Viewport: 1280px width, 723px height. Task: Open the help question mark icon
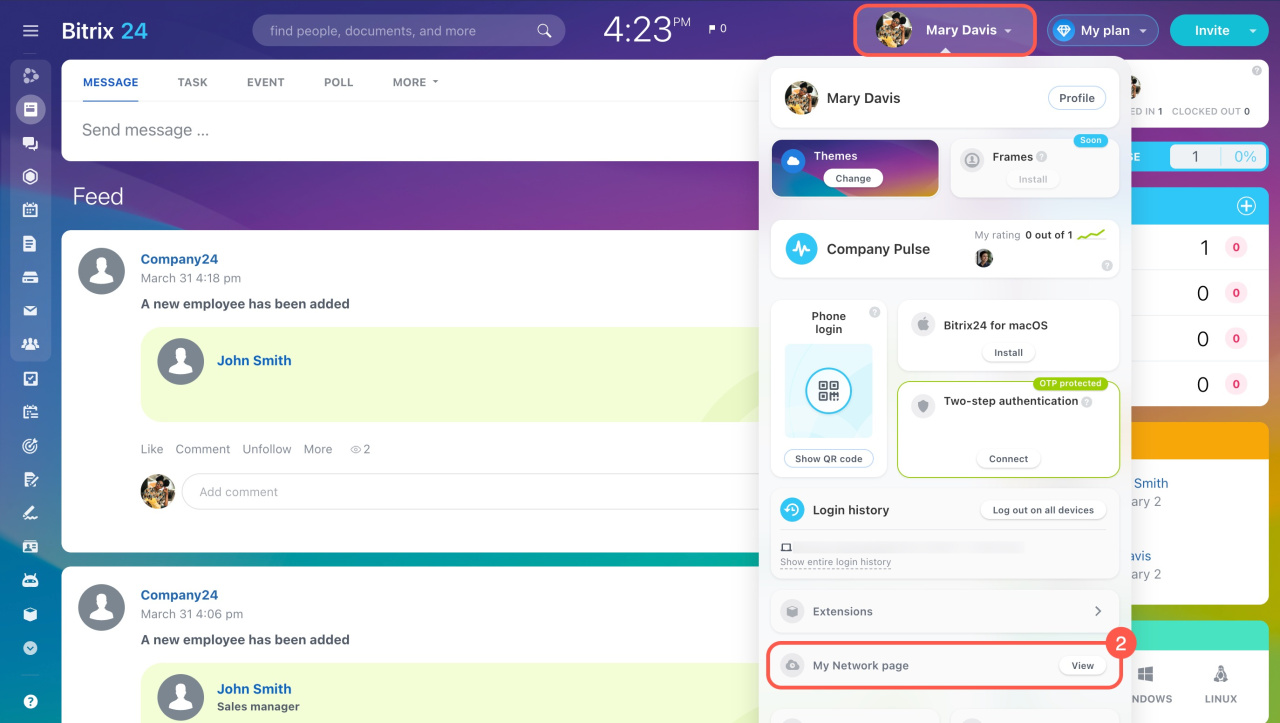coord(30,701)
